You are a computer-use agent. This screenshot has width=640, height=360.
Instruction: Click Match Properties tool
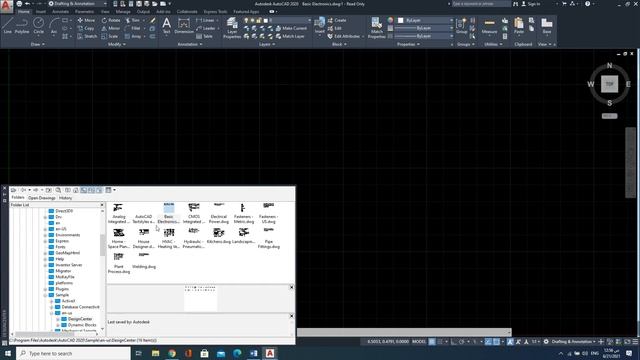click(376, 28)
